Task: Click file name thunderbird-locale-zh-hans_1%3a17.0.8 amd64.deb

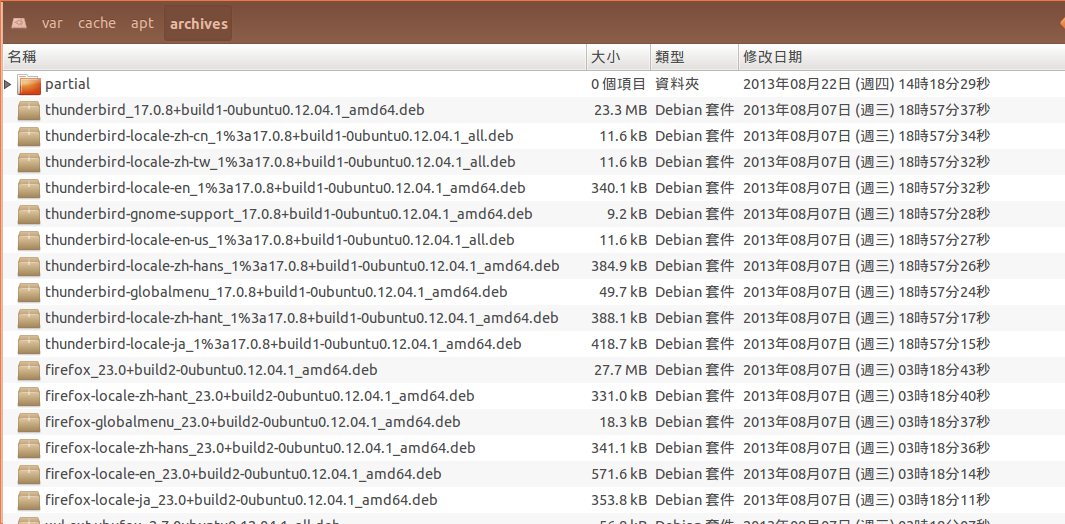Action: (302, 266)
